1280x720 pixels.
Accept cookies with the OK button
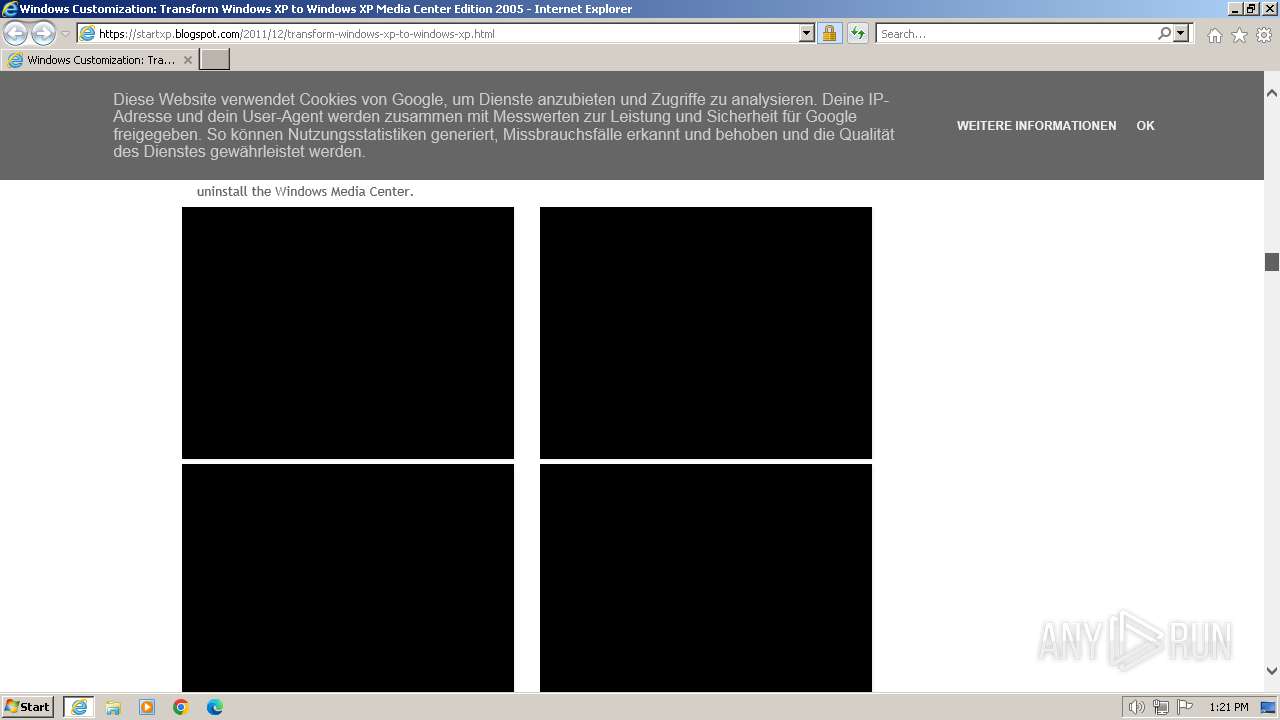click(1145, 126)
